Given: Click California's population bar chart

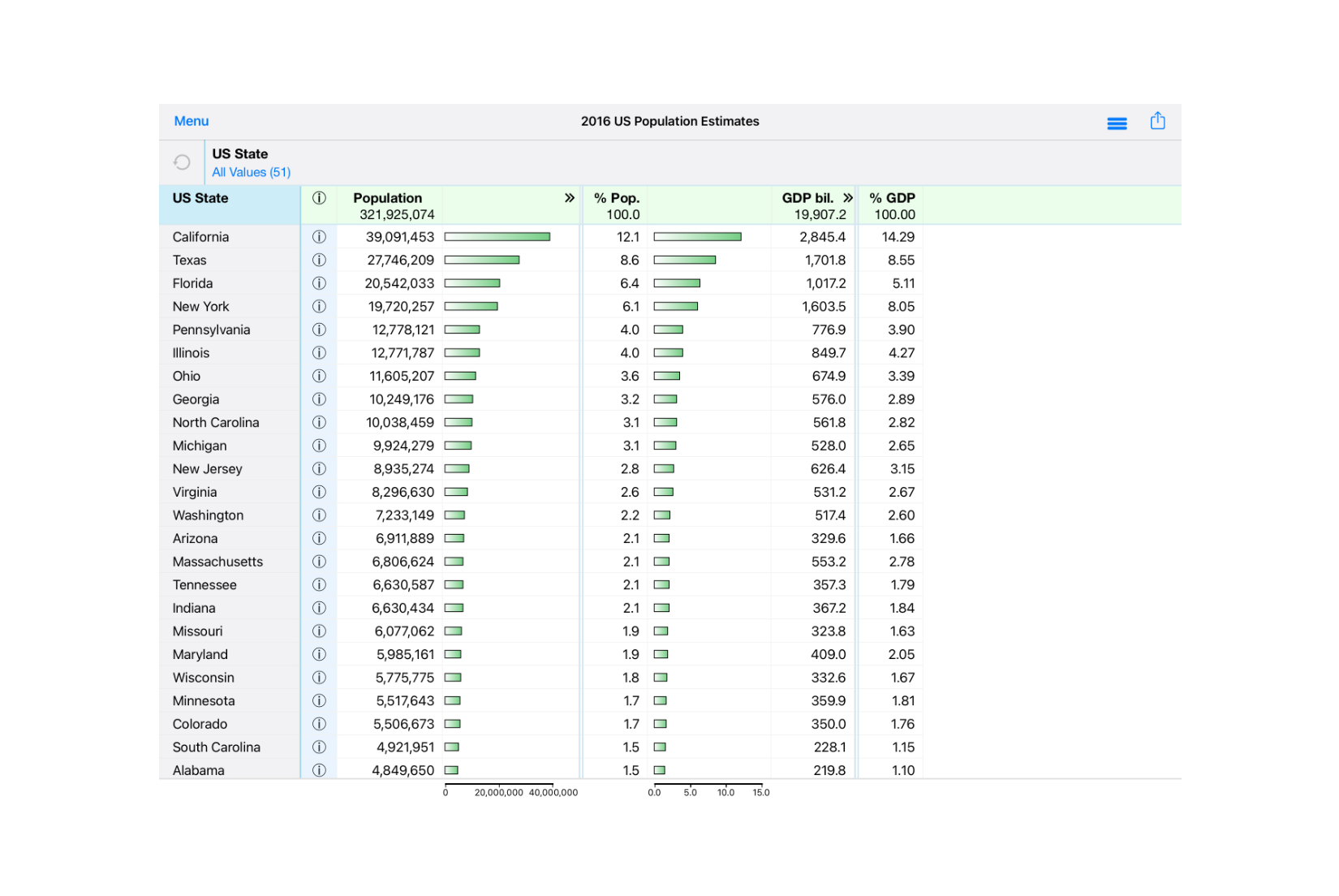Looking at the screenshot, I should (497, 236).
